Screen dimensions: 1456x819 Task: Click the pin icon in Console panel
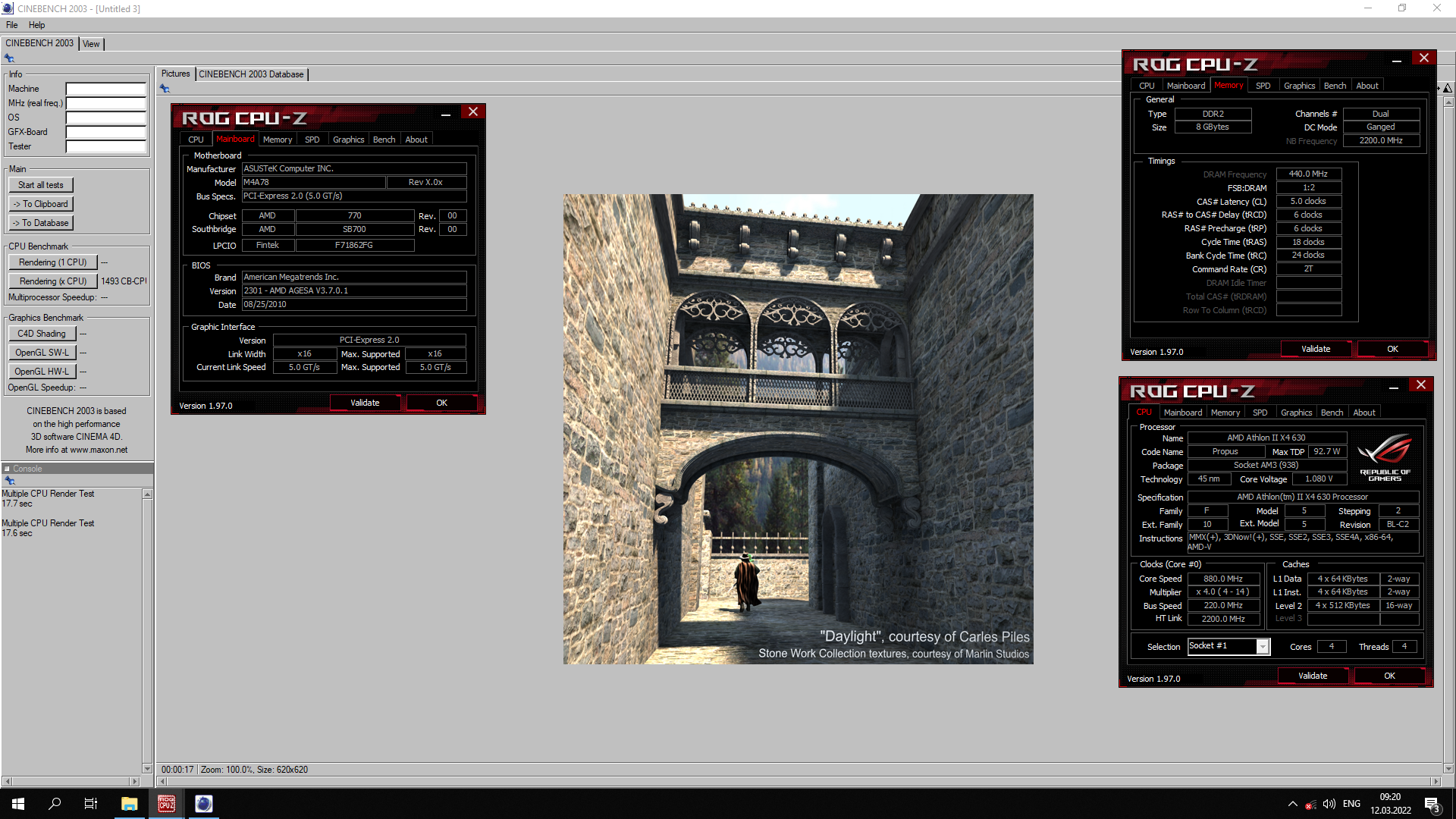[x=9, y=481]
